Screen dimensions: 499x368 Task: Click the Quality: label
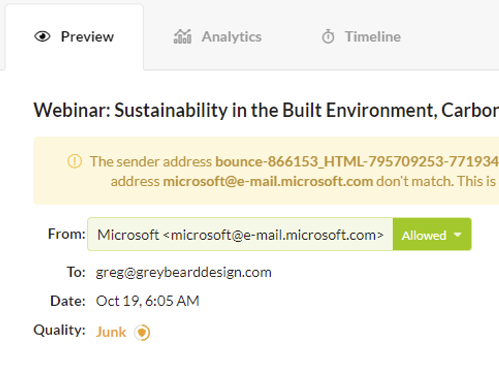click(59, 330)
